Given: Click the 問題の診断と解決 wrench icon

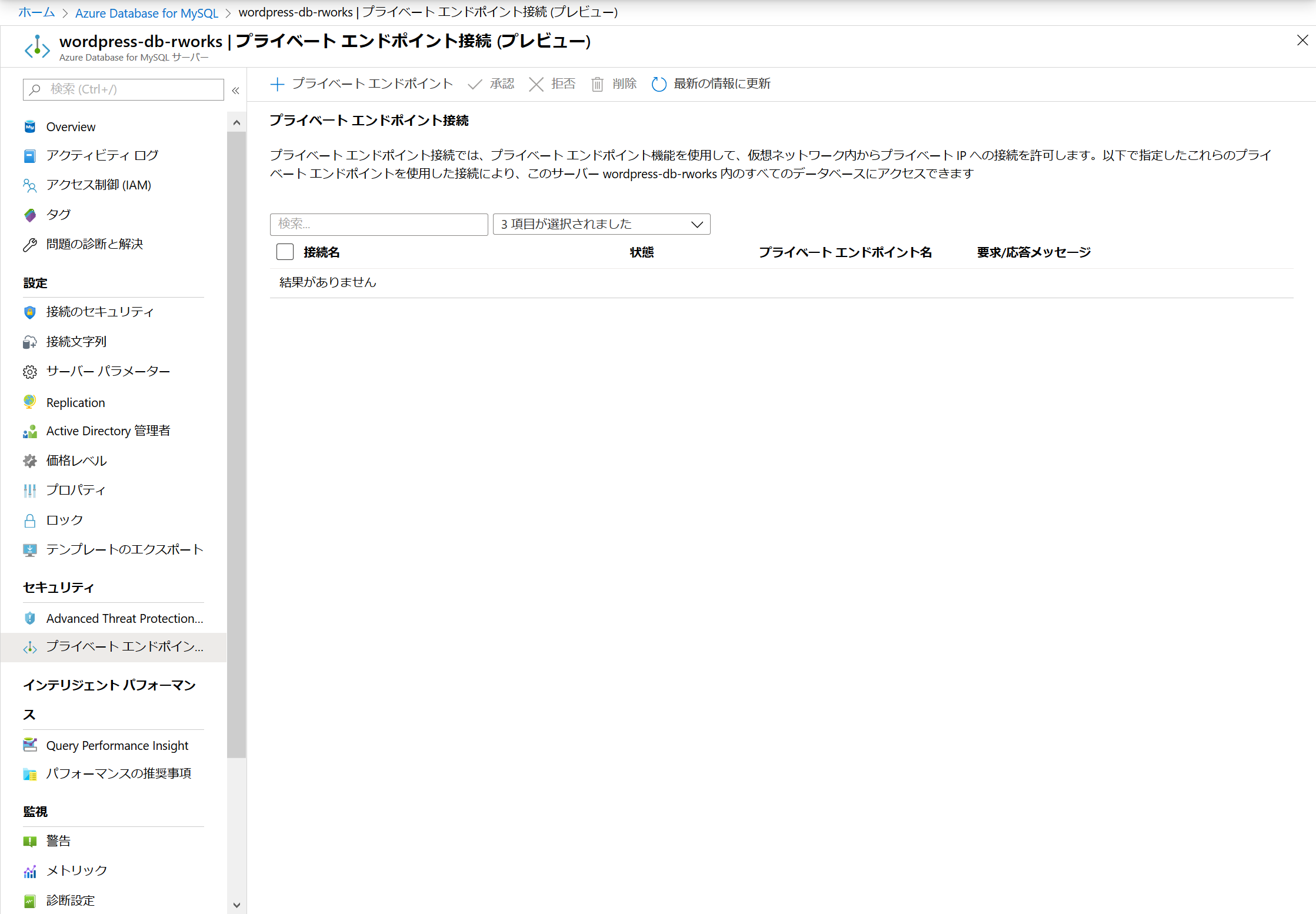Looking at the screenshot, I should click(x=30, y=245).
